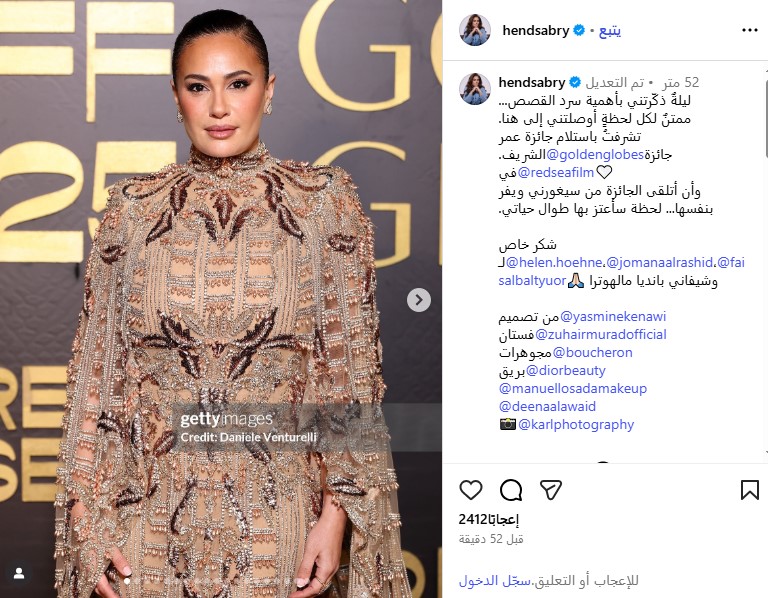Image resolution: width=768 pixels, height=598 pixels.
Task: Click the verified badge beside header username
Action: tap(579, 30)
